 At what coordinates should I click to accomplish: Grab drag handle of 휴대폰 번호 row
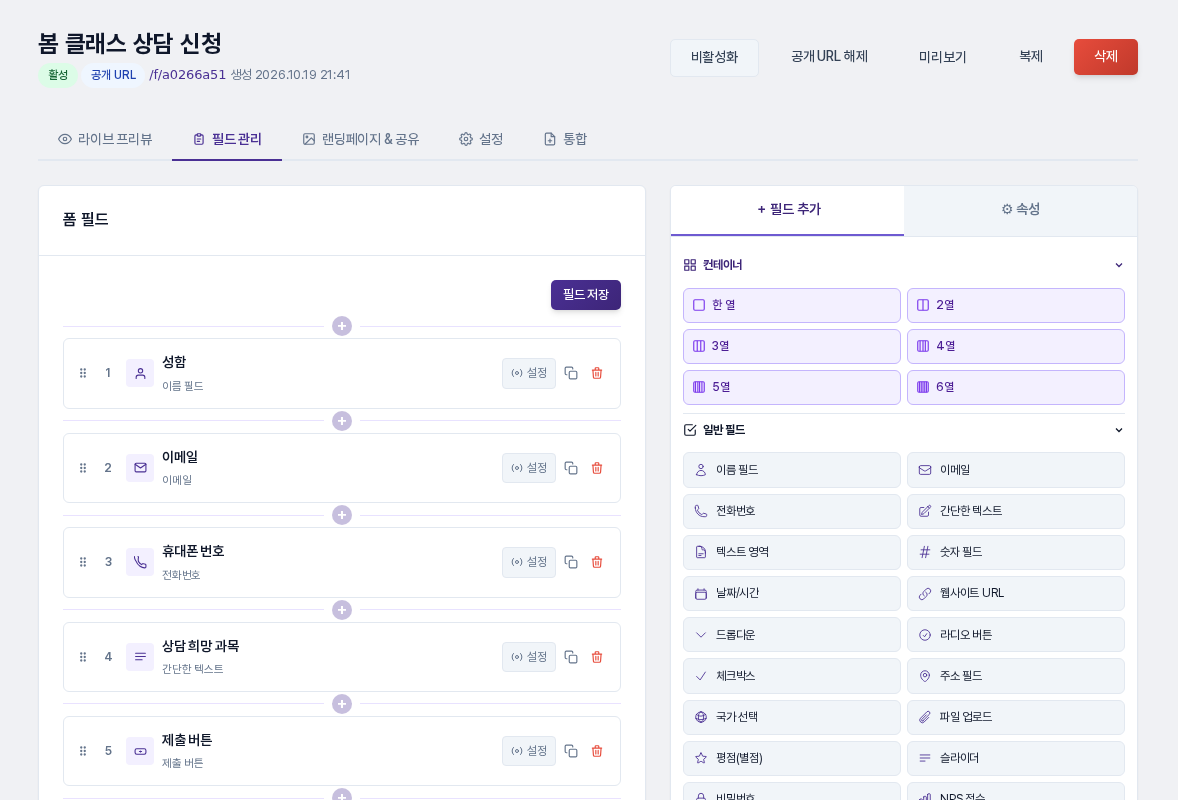pyautogui.click(x=83, y=562)
